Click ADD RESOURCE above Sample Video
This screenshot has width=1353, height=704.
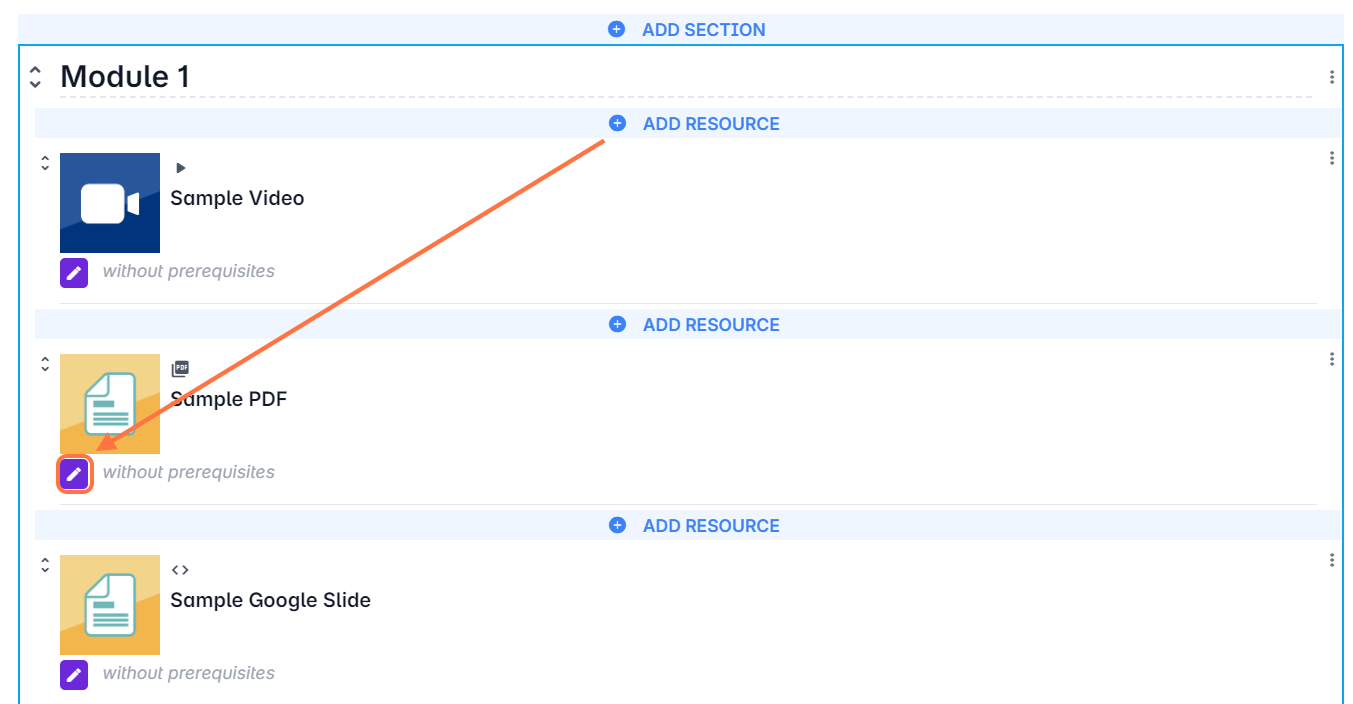click(711, 124)
